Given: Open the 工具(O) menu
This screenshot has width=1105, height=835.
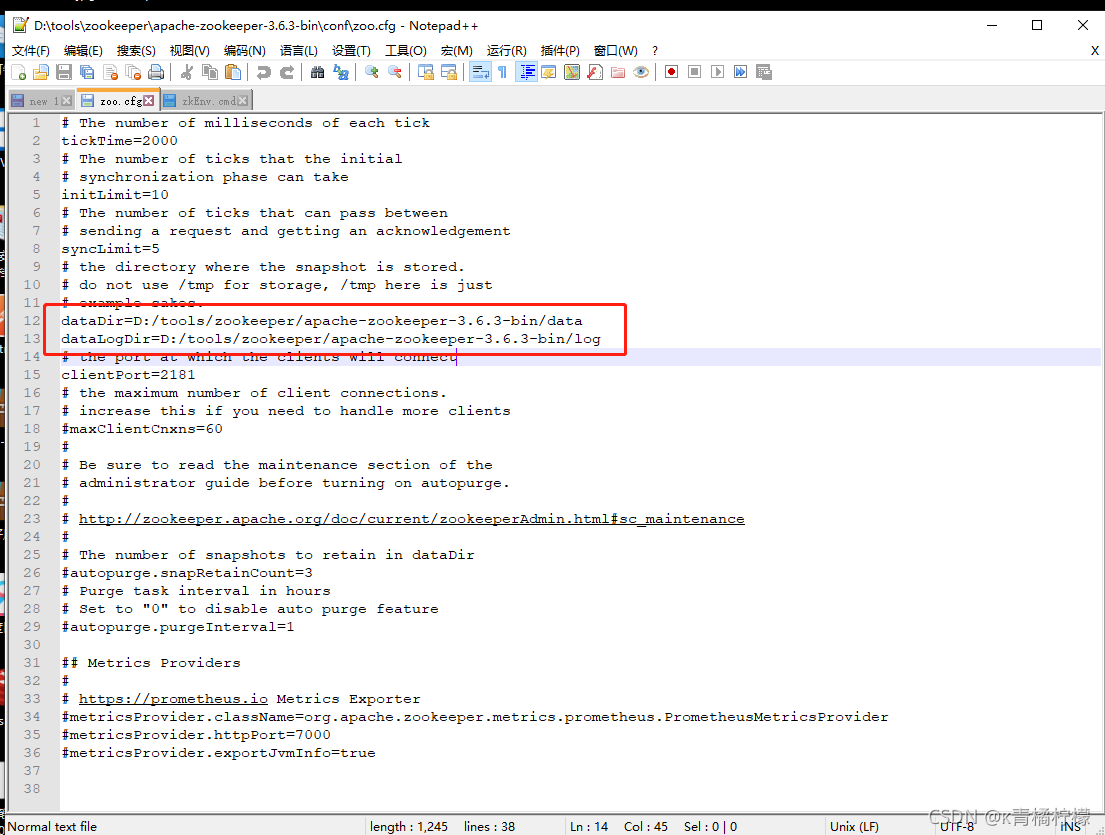Looking at the screenshot, I should tap(406, 51).
